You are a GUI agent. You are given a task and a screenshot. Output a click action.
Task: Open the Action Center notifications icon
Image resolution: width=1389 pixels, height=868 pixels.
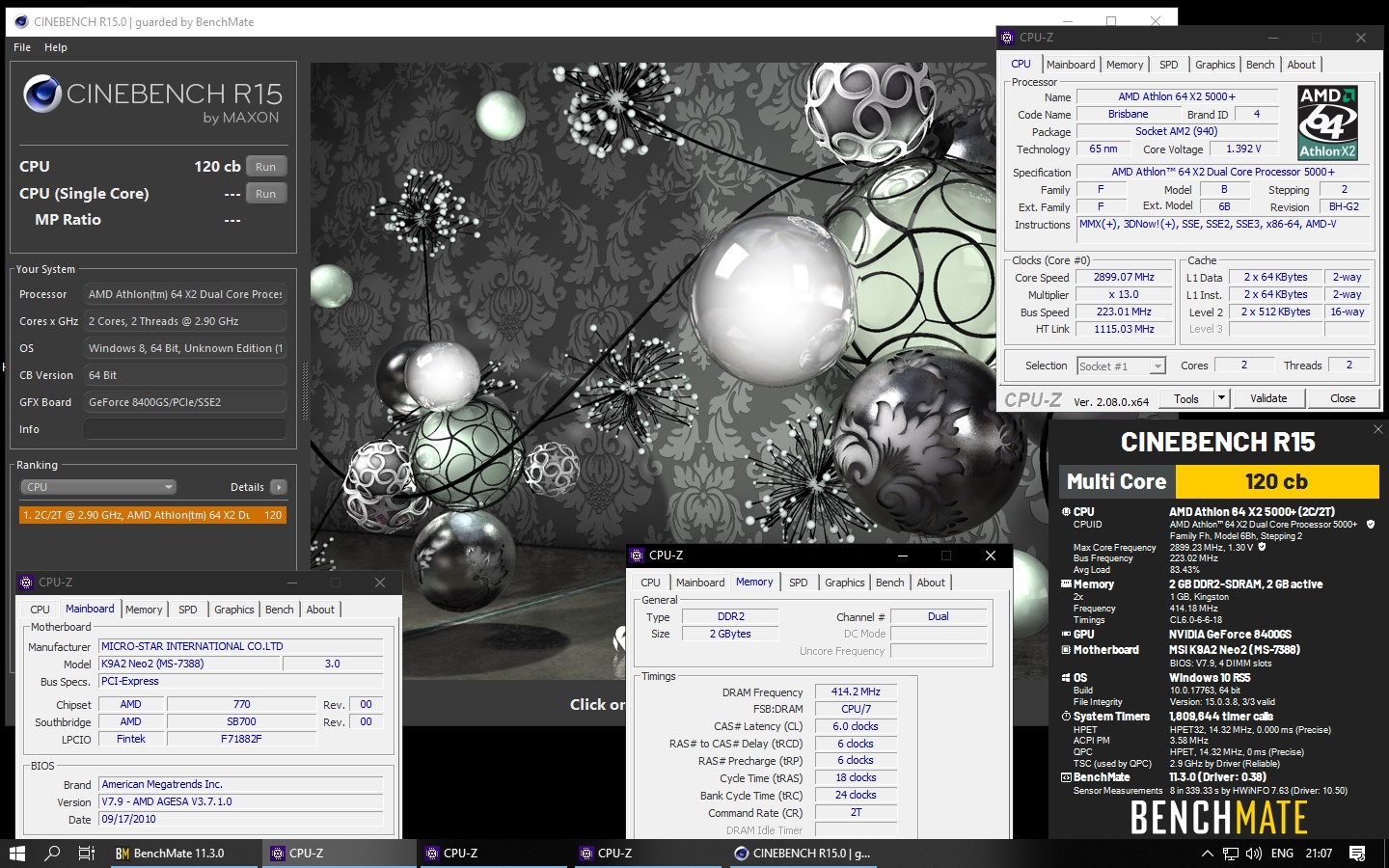pos(1357,854)
